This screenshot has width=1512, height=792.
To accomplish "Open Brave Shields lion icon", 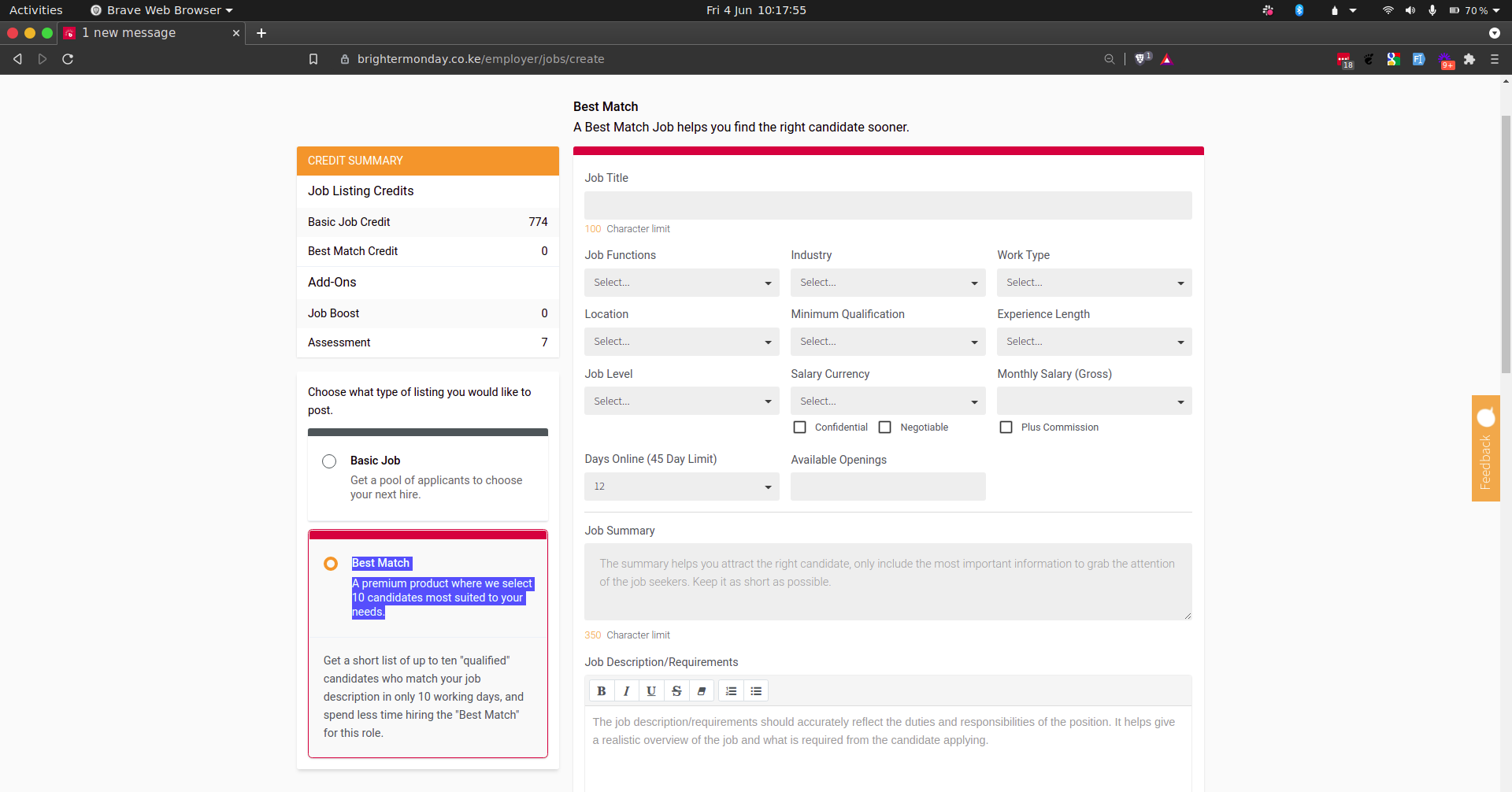I will click(1140, 59).
